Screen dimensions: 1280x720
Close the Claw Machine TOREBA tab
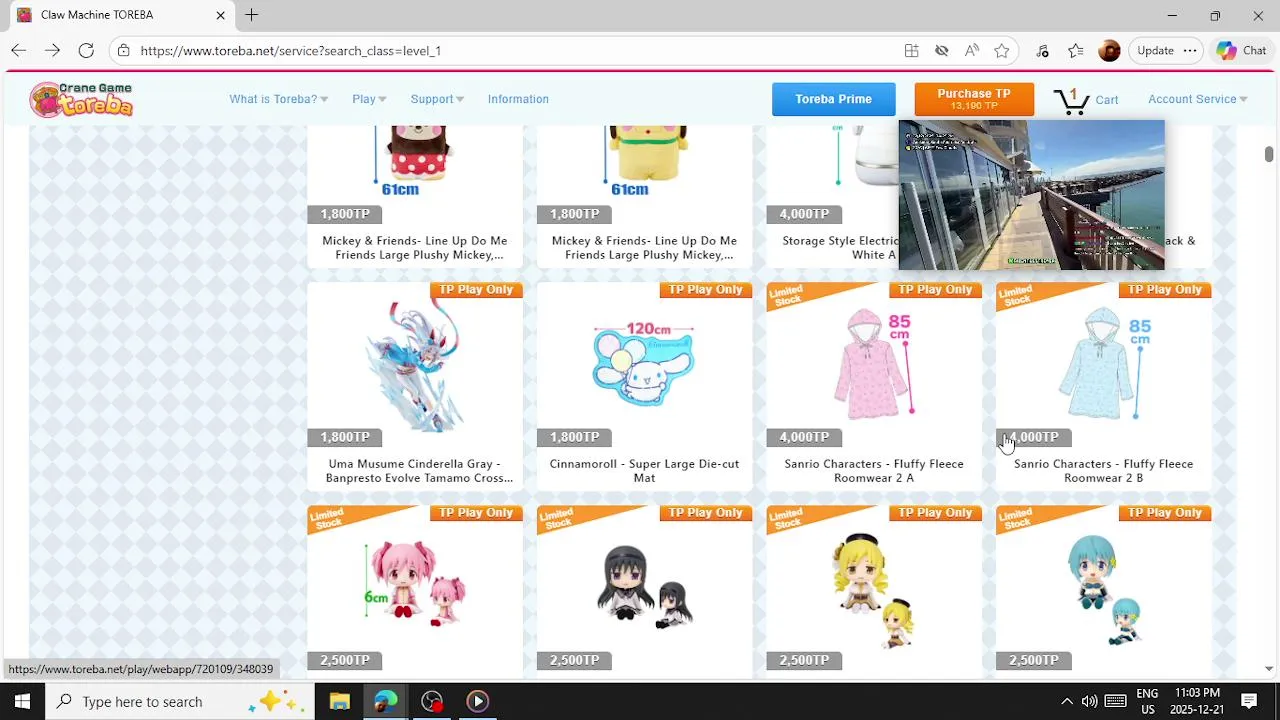pyautogui.click(x=221, y=15)
